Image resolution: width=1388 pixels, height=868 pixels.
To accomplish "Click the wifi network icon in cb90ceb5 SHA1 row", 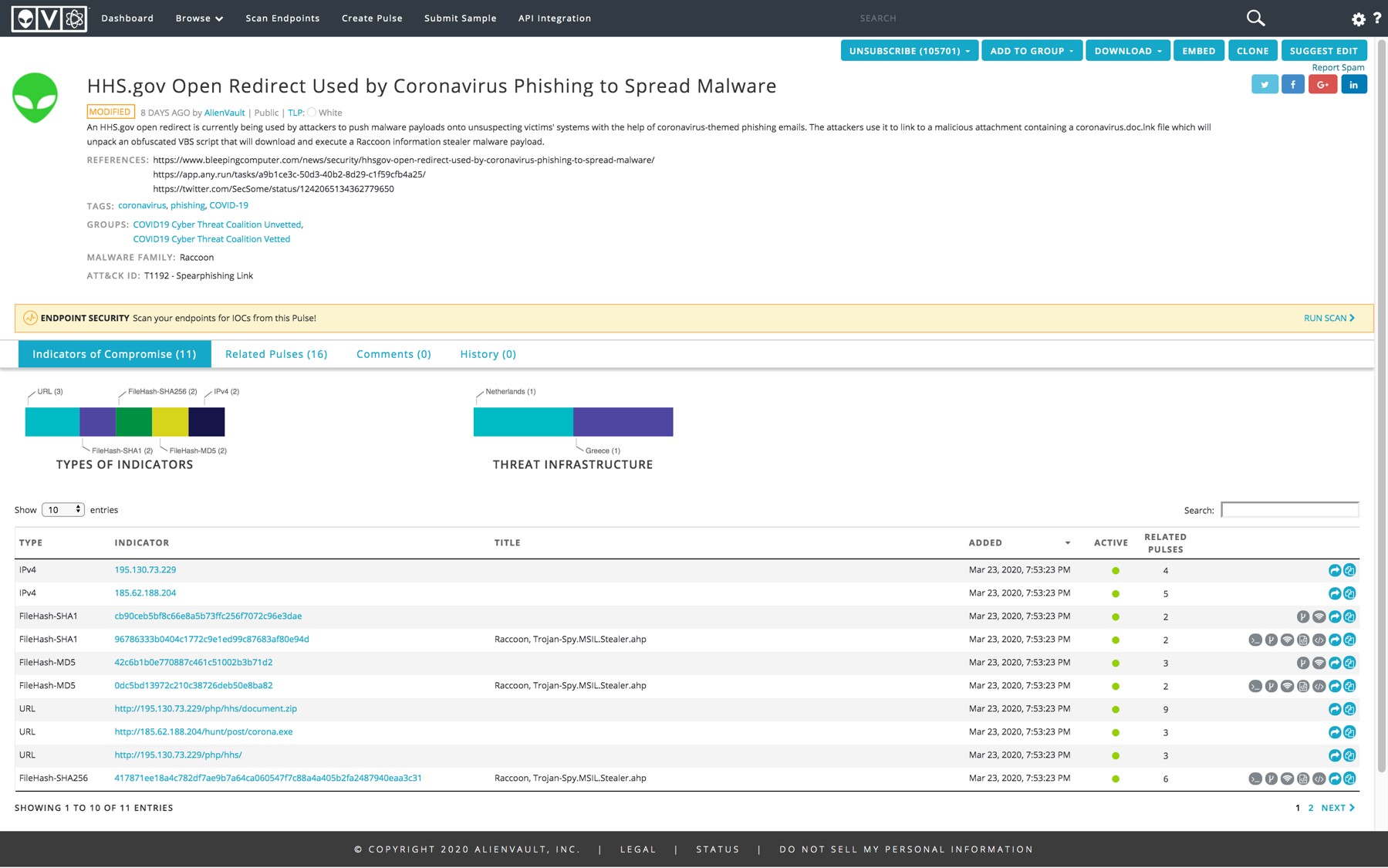I will (x=1319, y=616).
